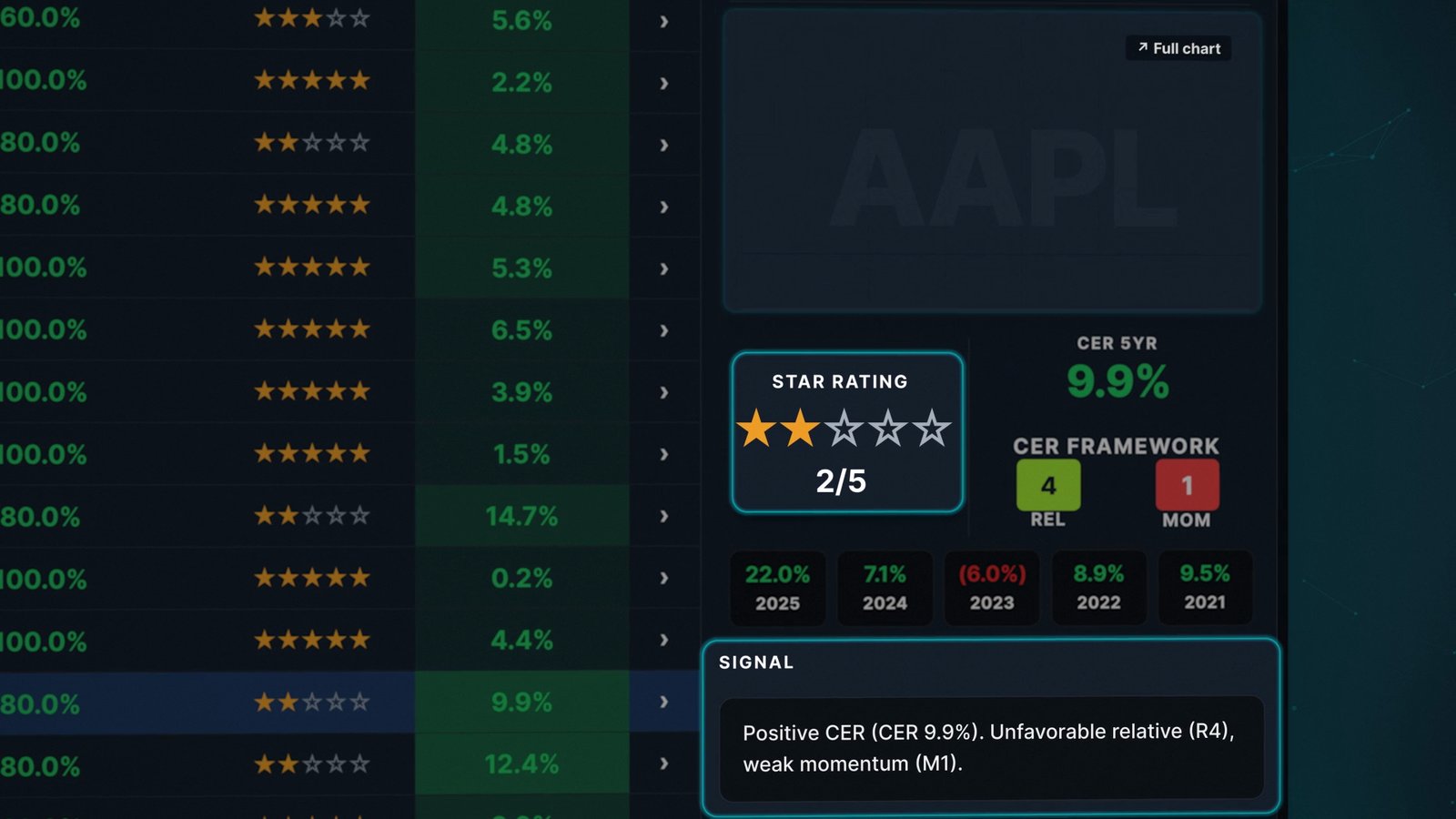This screenshot has width=1456, height=819.
Task: Open chevron on the 0.2% row
Action: tap(664, 578)
